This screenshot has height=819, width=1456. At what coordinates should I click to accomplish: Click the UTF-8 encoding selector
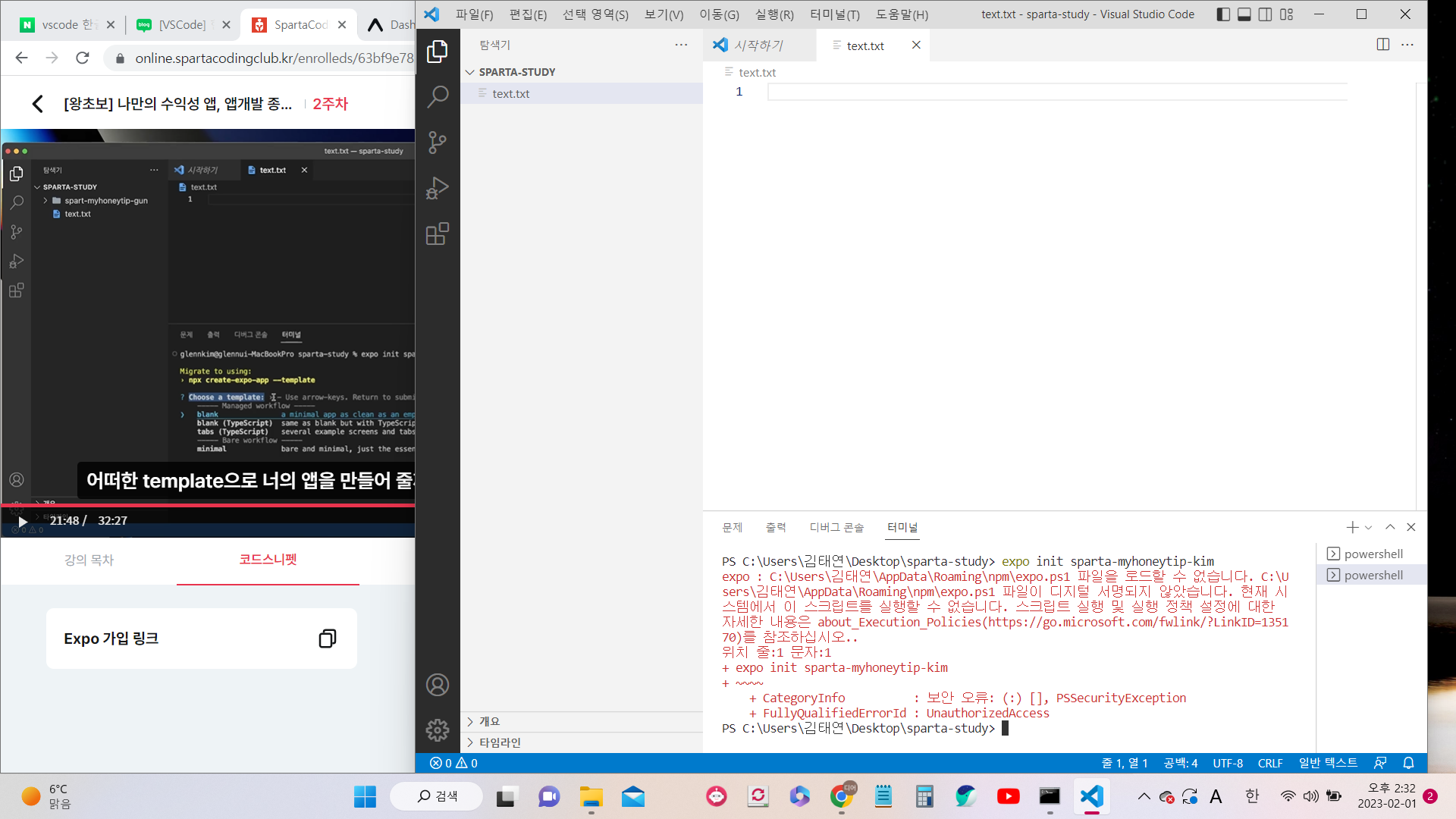pyautogui.click(x=1228, y=763)
